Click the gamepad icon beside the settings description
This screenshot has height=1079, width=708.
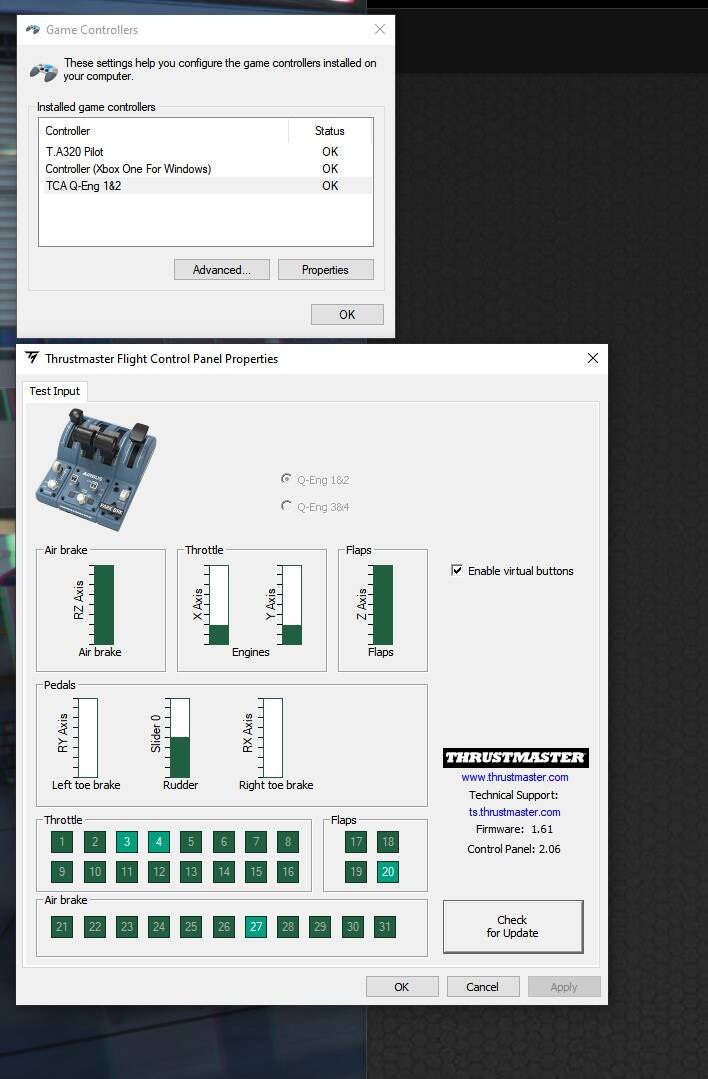point(43,71)
